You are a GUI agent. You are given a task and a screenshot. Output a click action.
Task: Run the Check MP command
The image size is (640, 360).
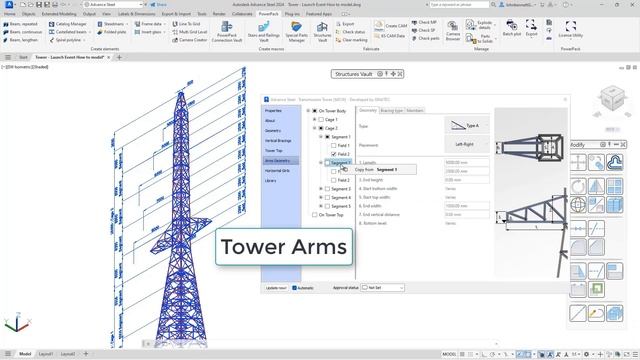click(424, 22)
